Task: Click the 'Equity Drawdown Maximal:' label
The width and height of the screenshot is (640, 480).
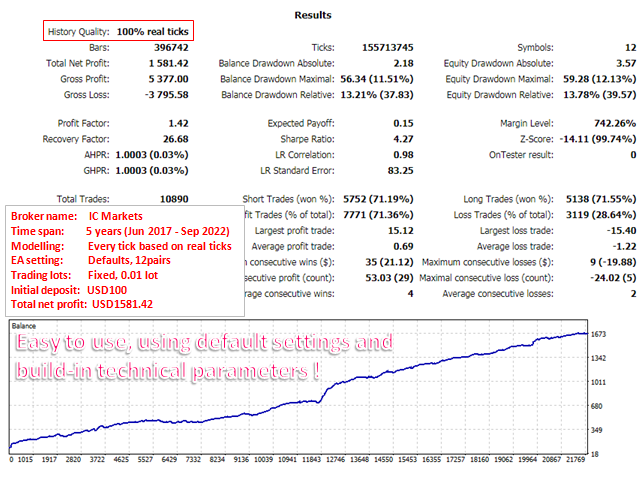Action: click(499, 79)
